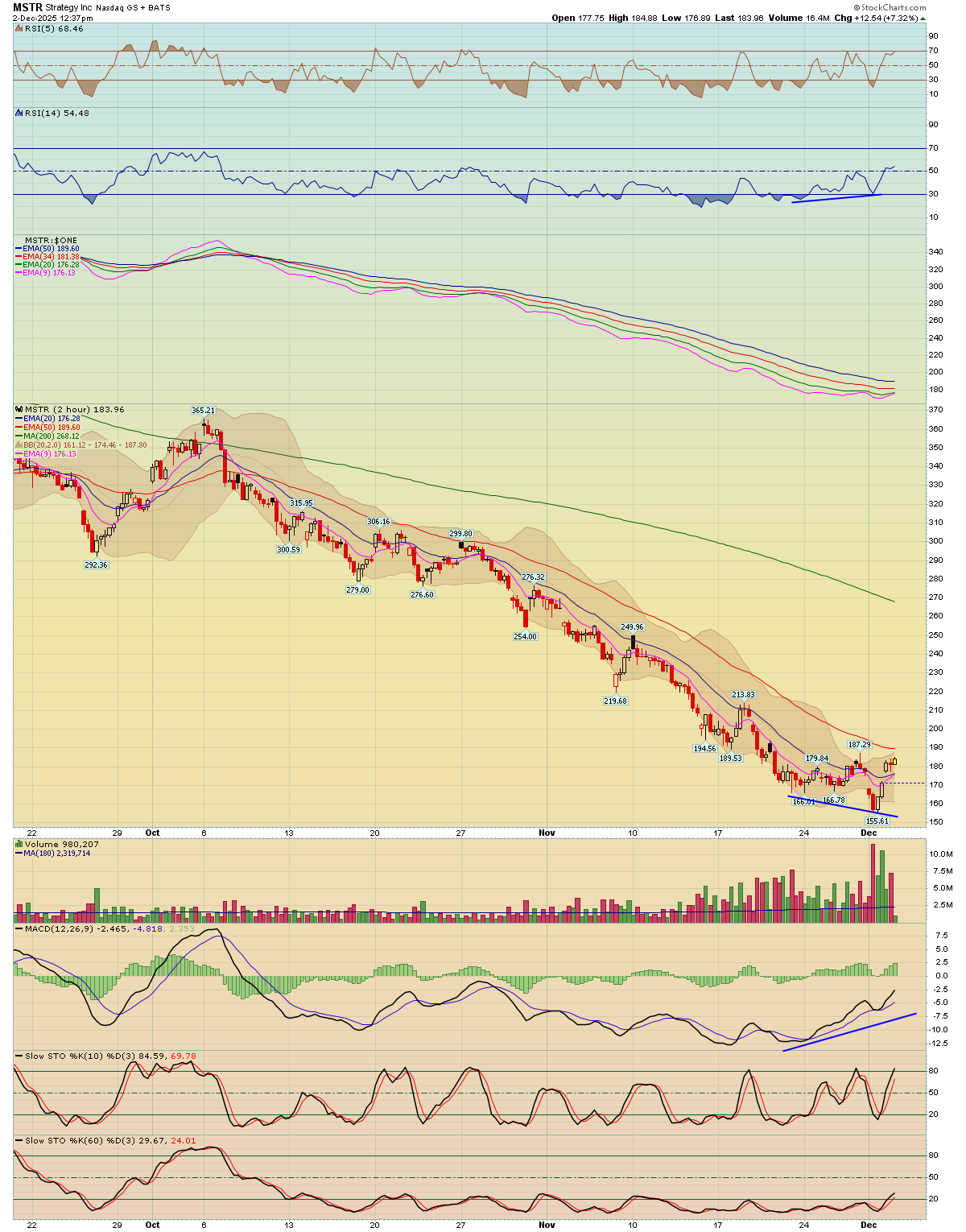Click the 'MACD(12,26,9) -2.465' label

click(x=77, y=928)
